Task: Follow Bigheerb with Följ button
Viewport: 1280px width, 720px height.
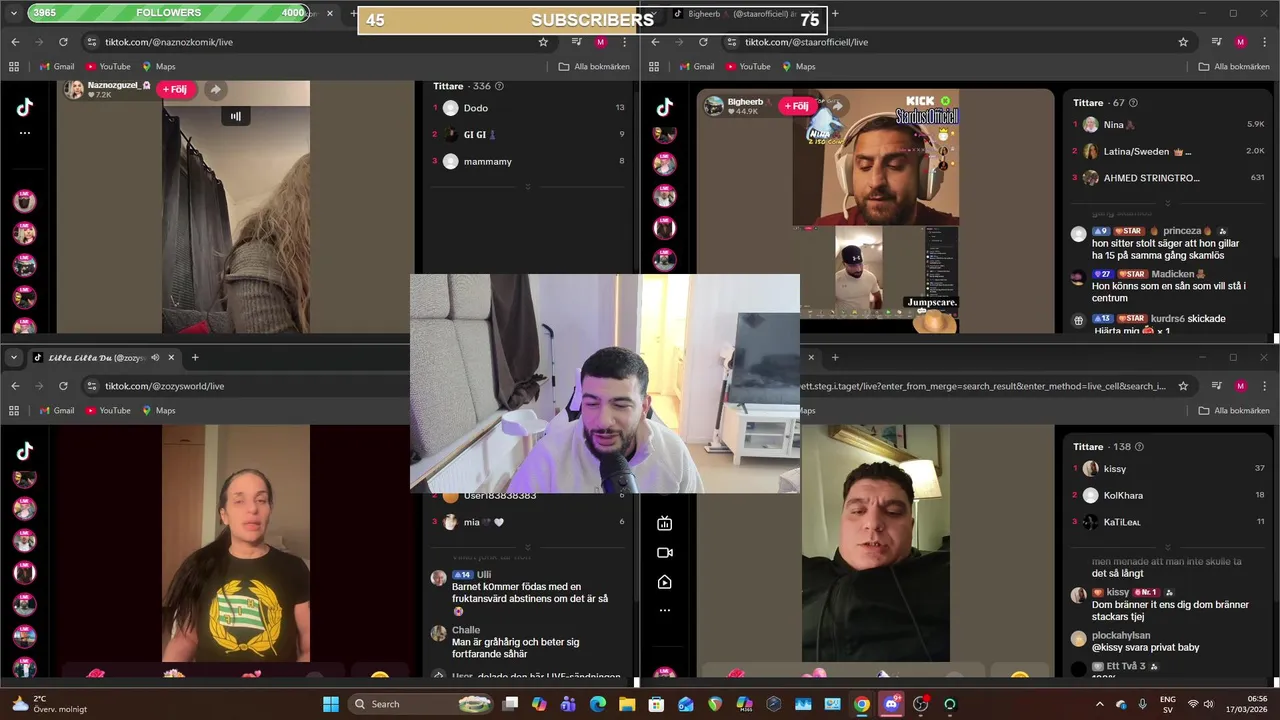Action: point(798,105)
